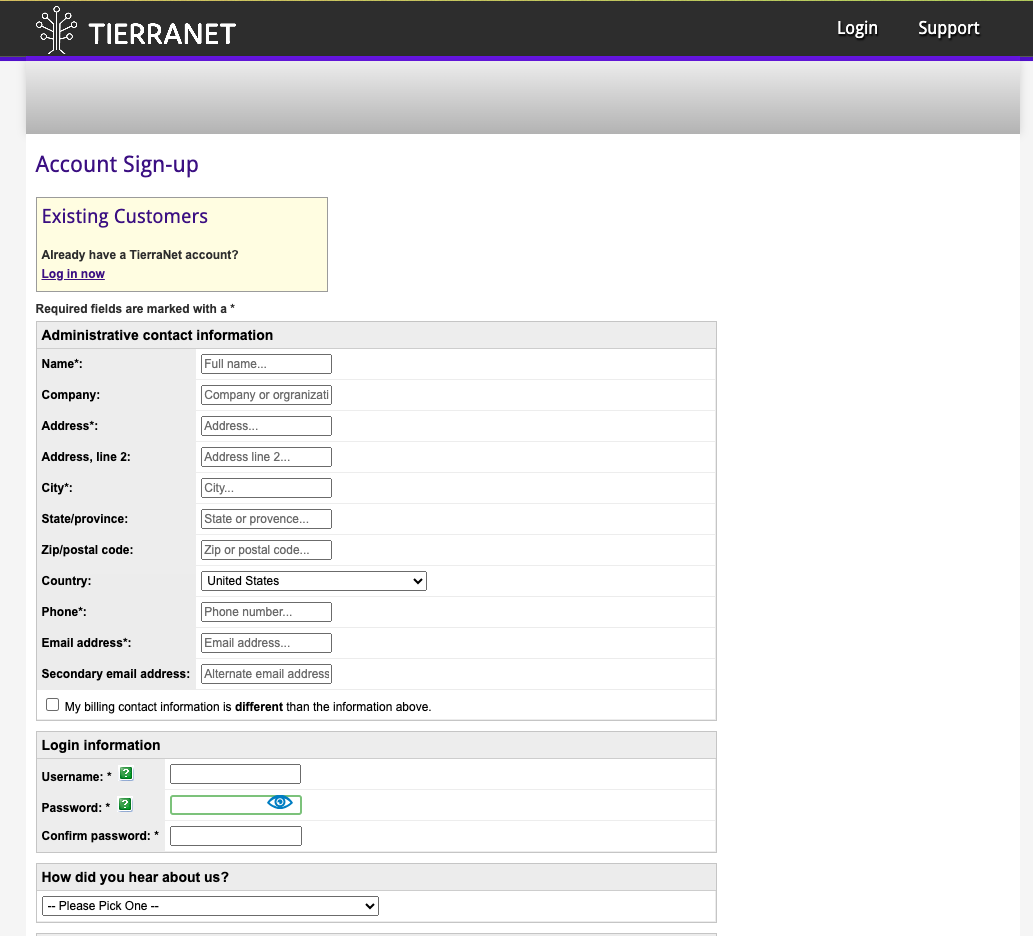This screenshot has width=1033, height=936.
Task: Open the Username help question-mark icon
Action: pyautogui.click(x=126, y=773)
